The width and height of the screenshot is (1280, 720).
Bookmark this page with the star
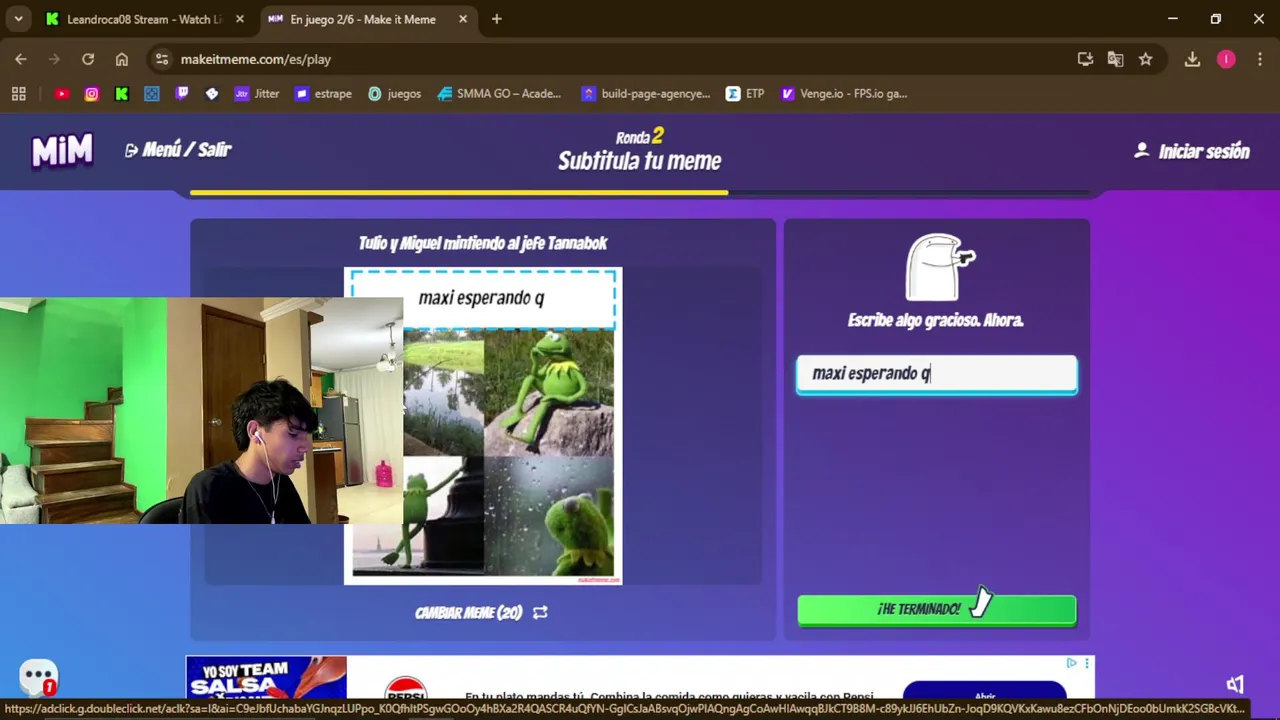pos(1146,59)
